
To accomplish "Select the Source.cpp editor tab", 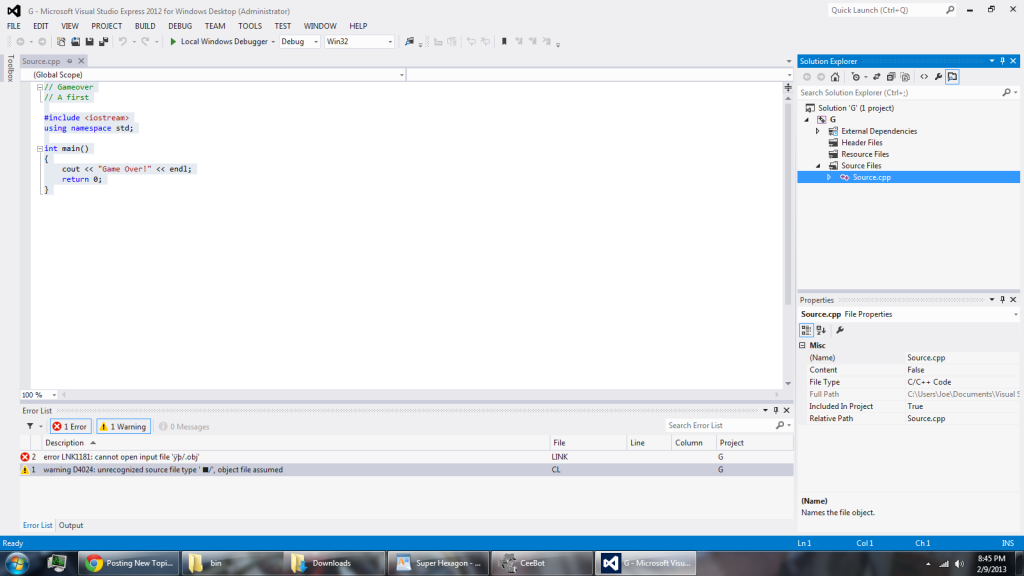I will 41,61.
